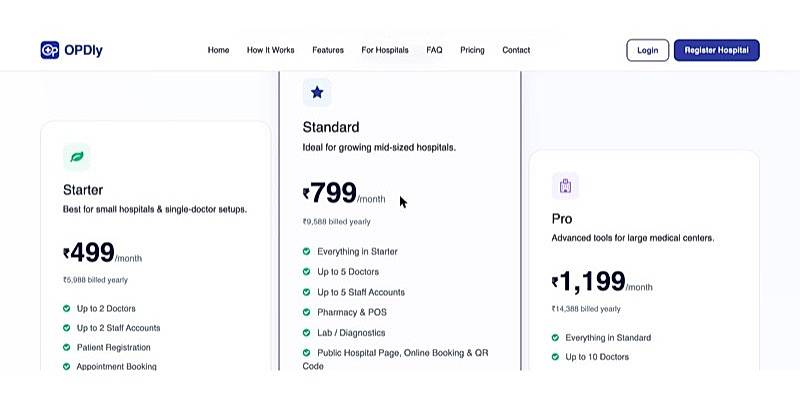The height and width of the screenshot is (400, 800).
Task: Go to the Home nav link
Action: pyautogui.click(x=218, y=50)
